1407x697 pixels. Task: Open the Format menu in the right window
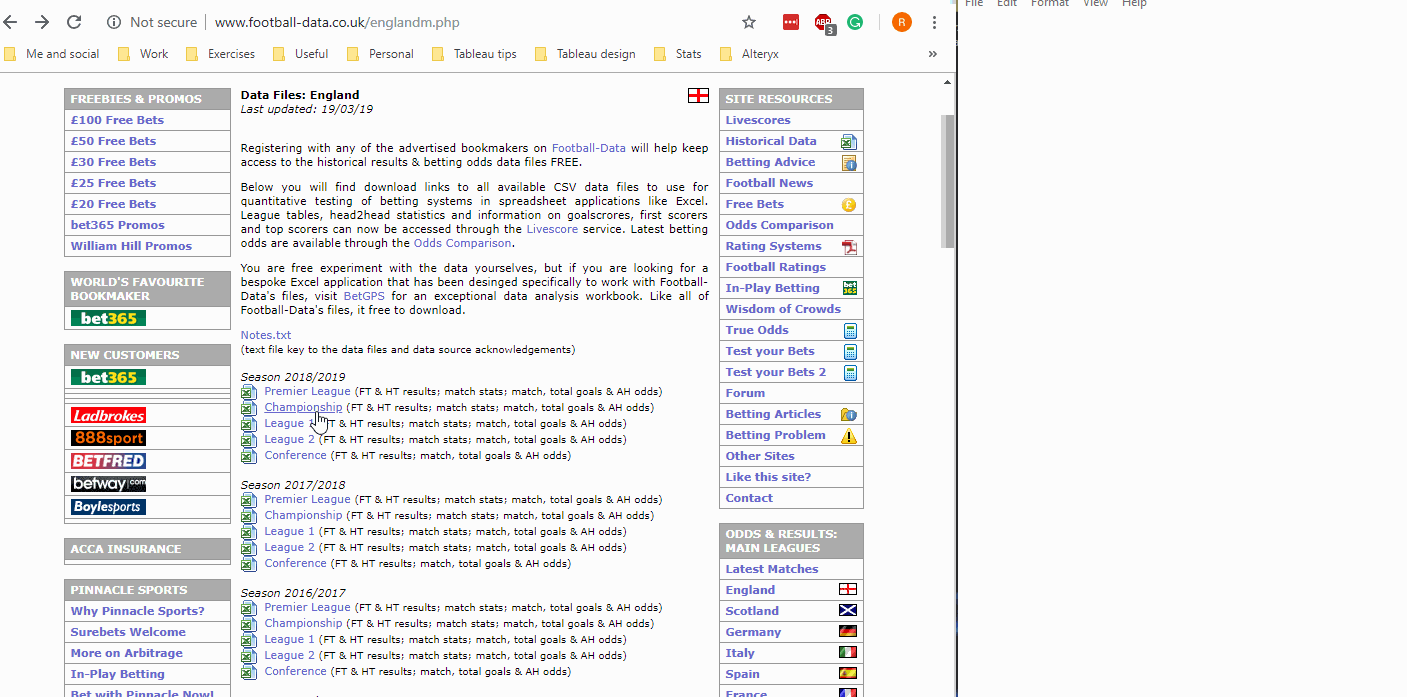pyautogui.click(x=1050, y=4)
